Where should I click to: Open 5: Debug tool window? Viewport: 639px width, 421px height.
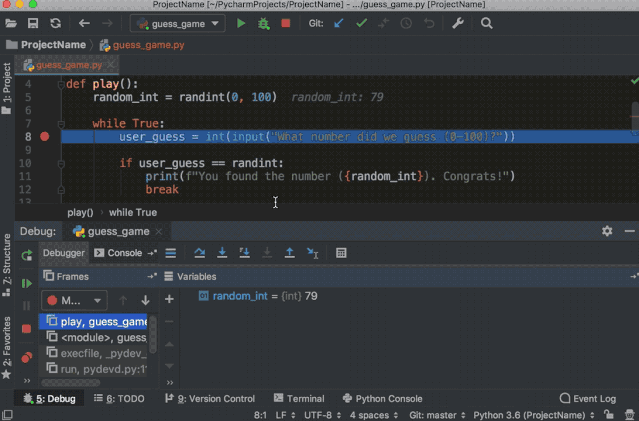click(50, 399)
